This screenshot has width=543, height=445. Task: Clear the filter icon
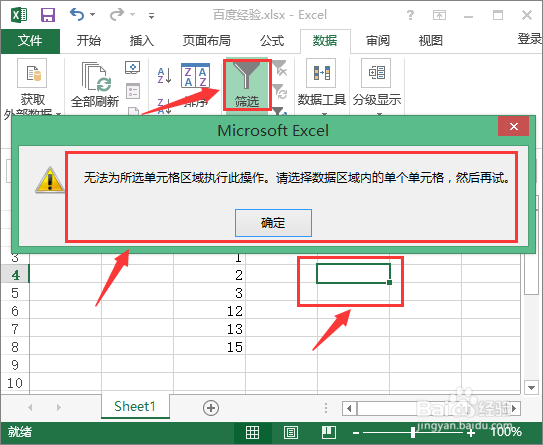tap(280, 68)
